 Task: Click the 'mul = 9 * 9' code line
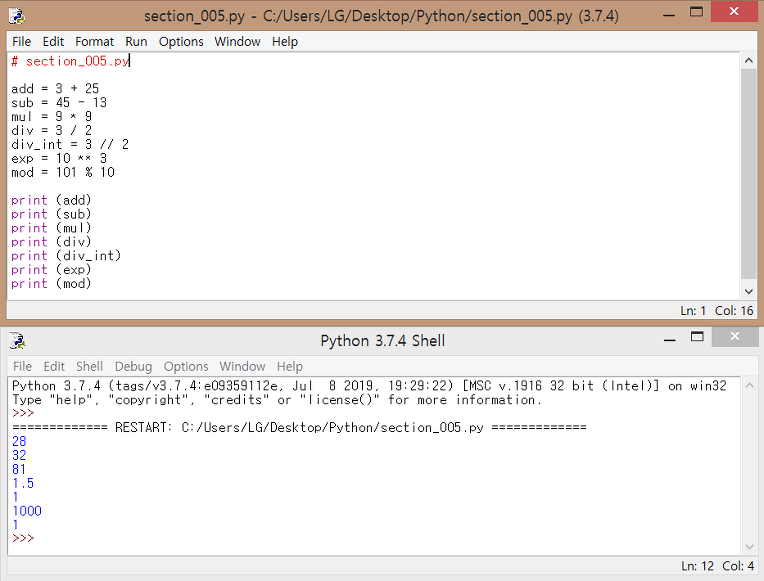pos(52,116)
